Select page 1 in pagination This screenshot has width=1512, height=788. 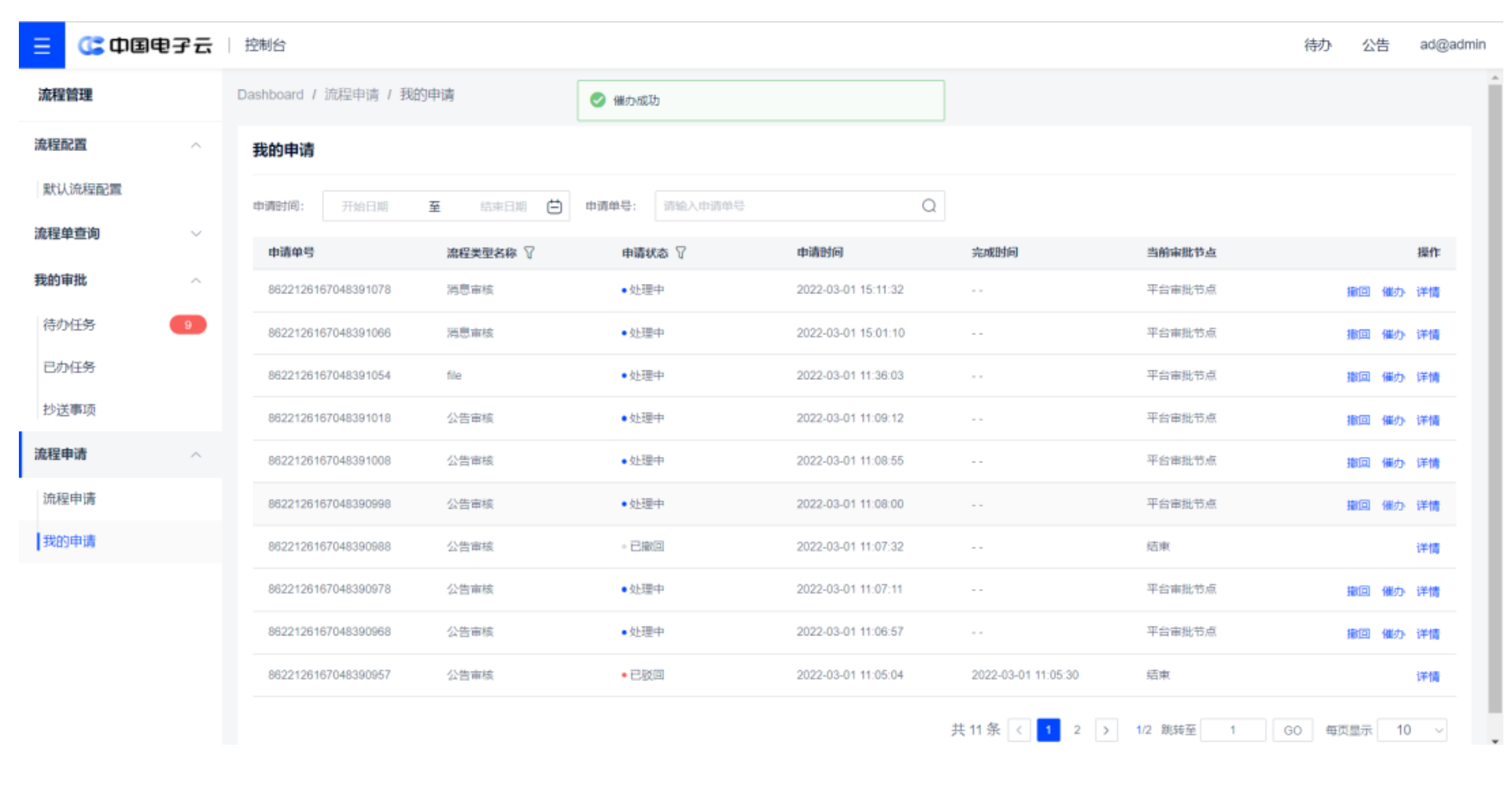[x=1049, y=731]
